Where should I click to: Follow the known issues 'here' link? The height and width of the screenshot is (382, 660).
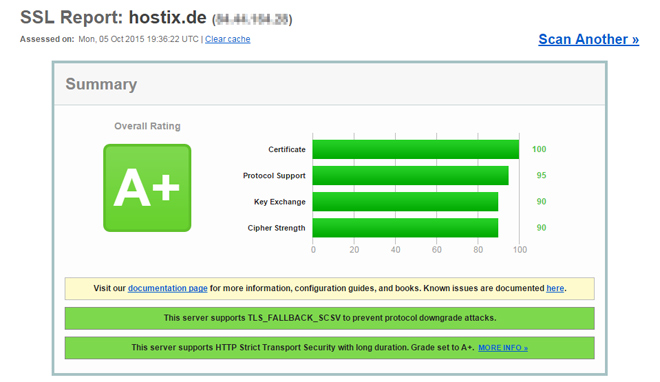(x=555, y=288)
